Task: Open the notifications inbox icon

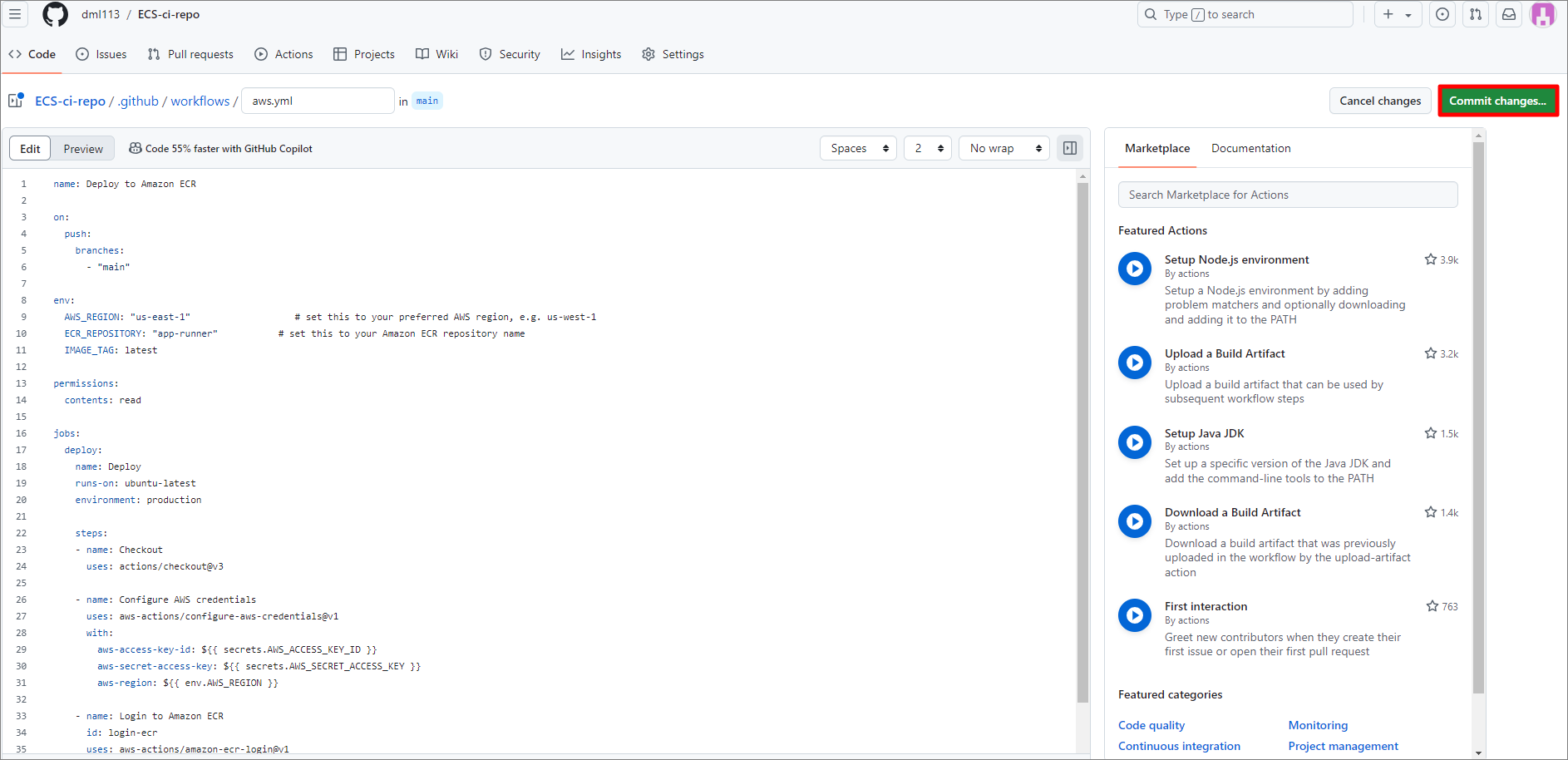Action: click(1509, 14)
